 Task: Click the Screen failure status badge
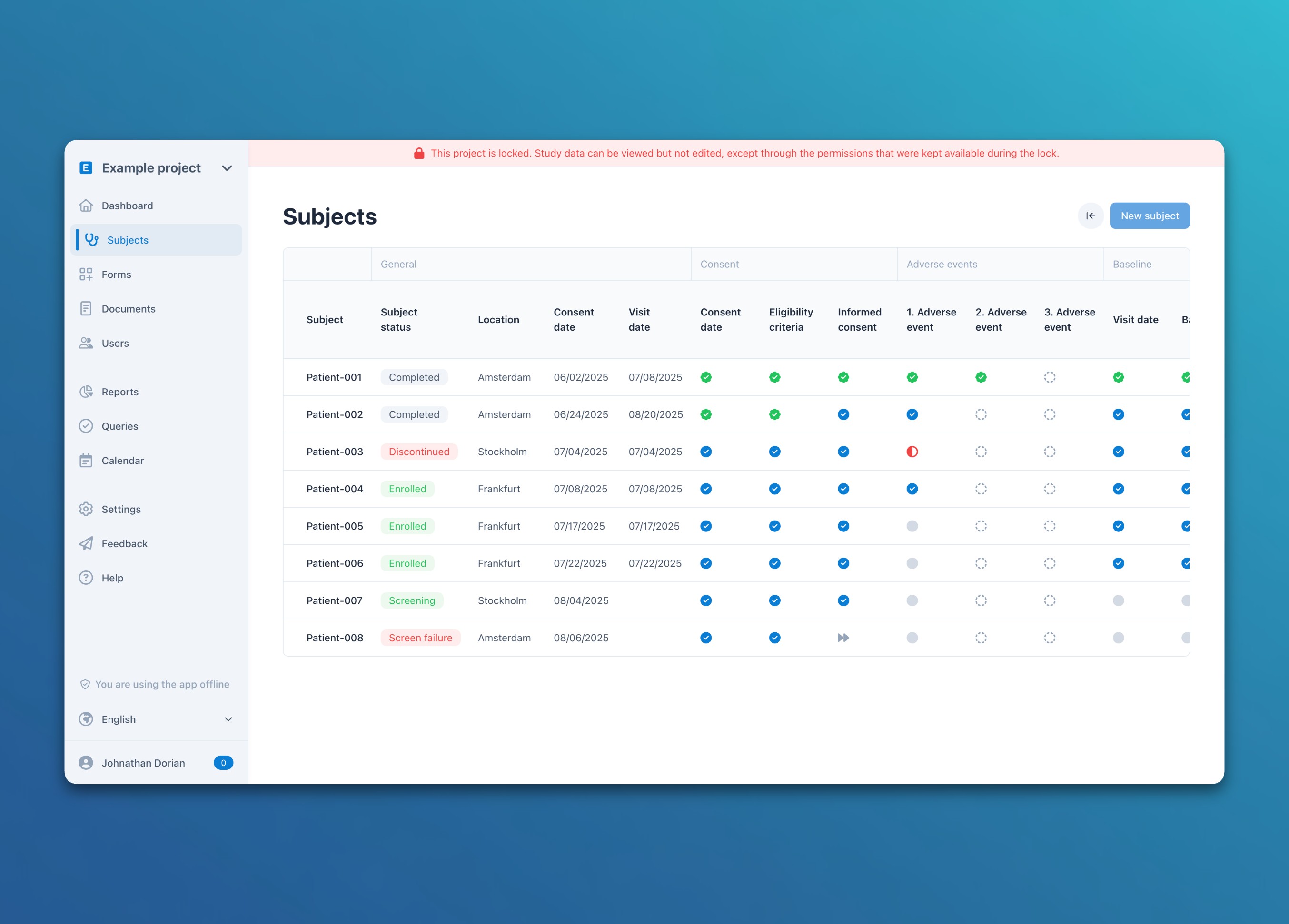click(420, 638)
